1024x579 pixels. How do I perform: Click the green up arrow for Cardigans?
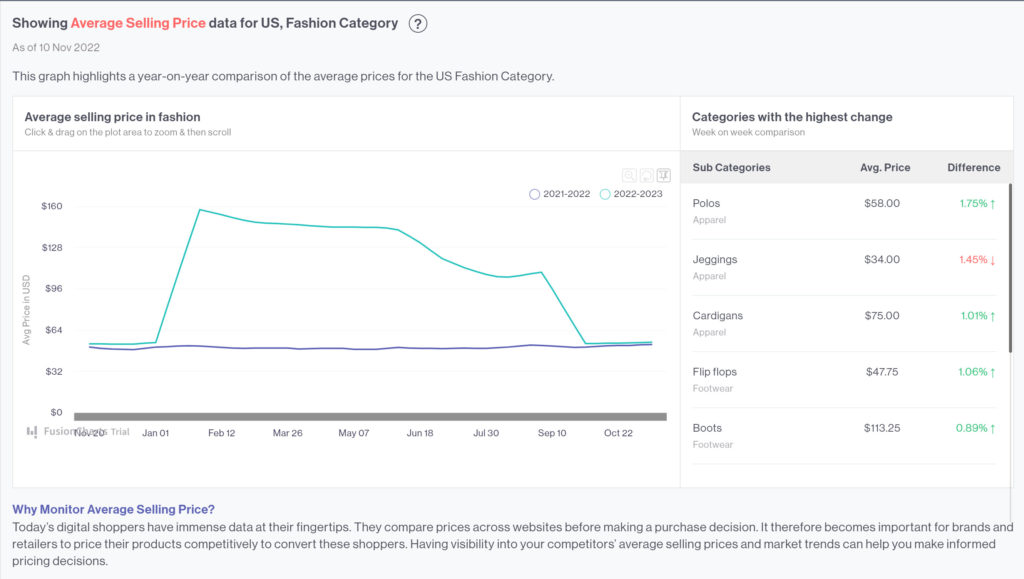click(x=993, y=316)
